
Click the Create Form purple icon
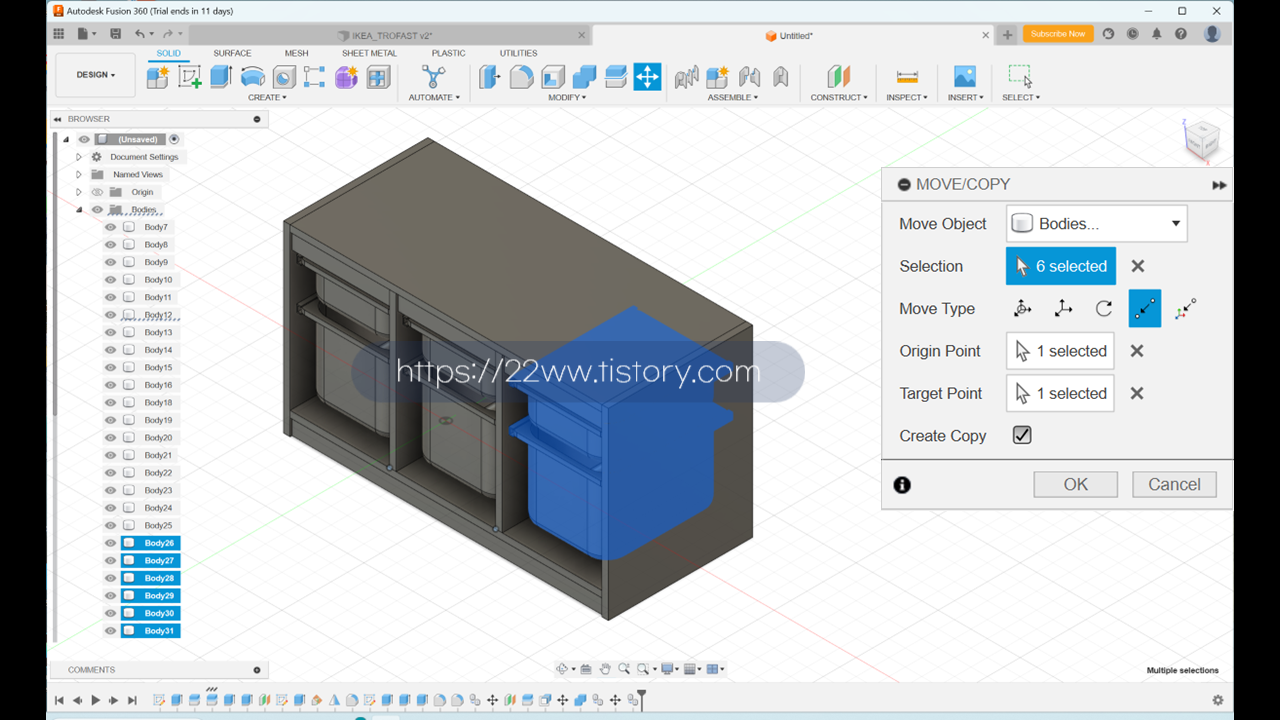pyautogui.click(x=346, y=77)
